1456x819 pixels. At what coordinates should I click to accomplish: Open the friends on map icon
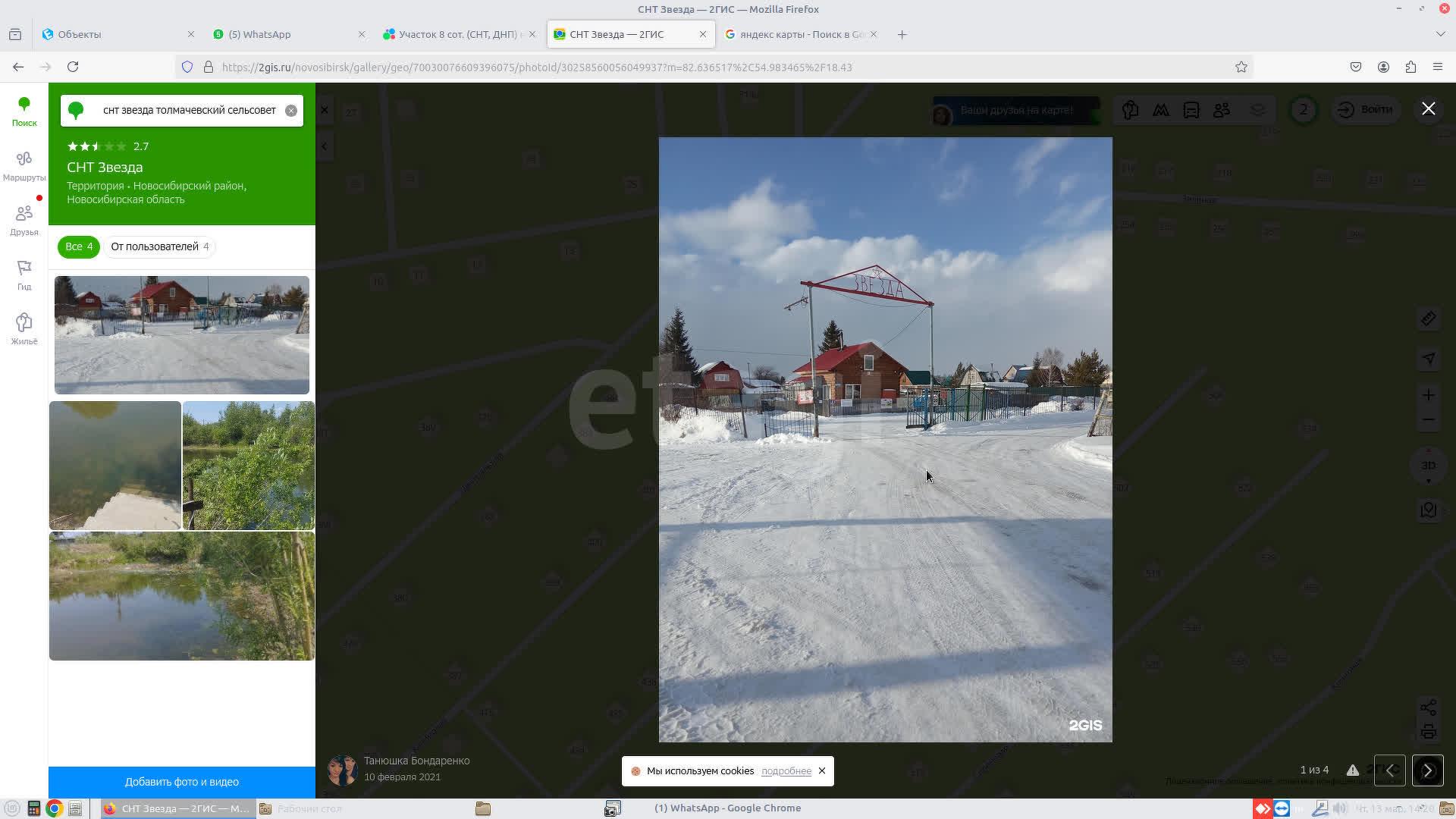[1222, 110]
